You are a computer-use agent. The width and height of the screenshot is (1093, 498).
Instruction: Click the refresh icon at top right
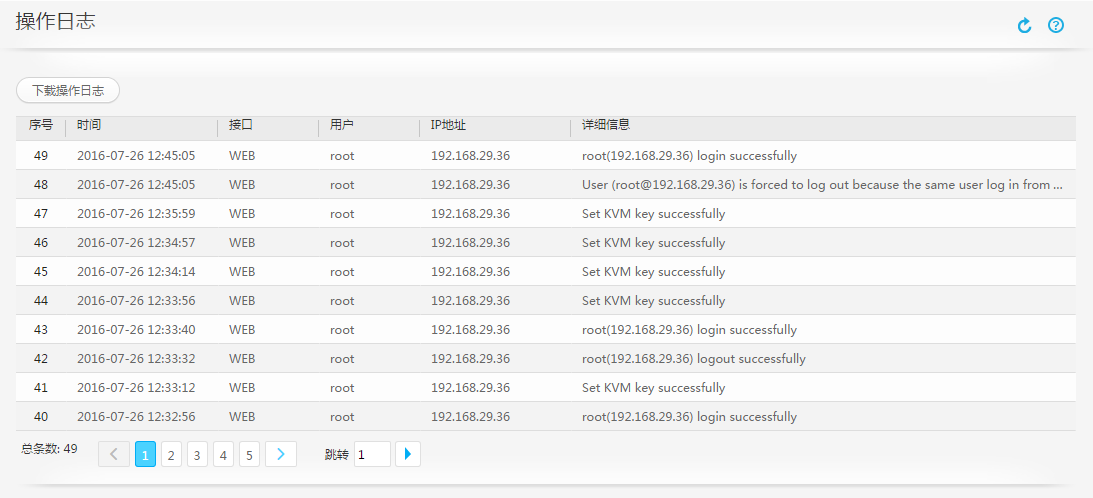[x=1024, y=25]
